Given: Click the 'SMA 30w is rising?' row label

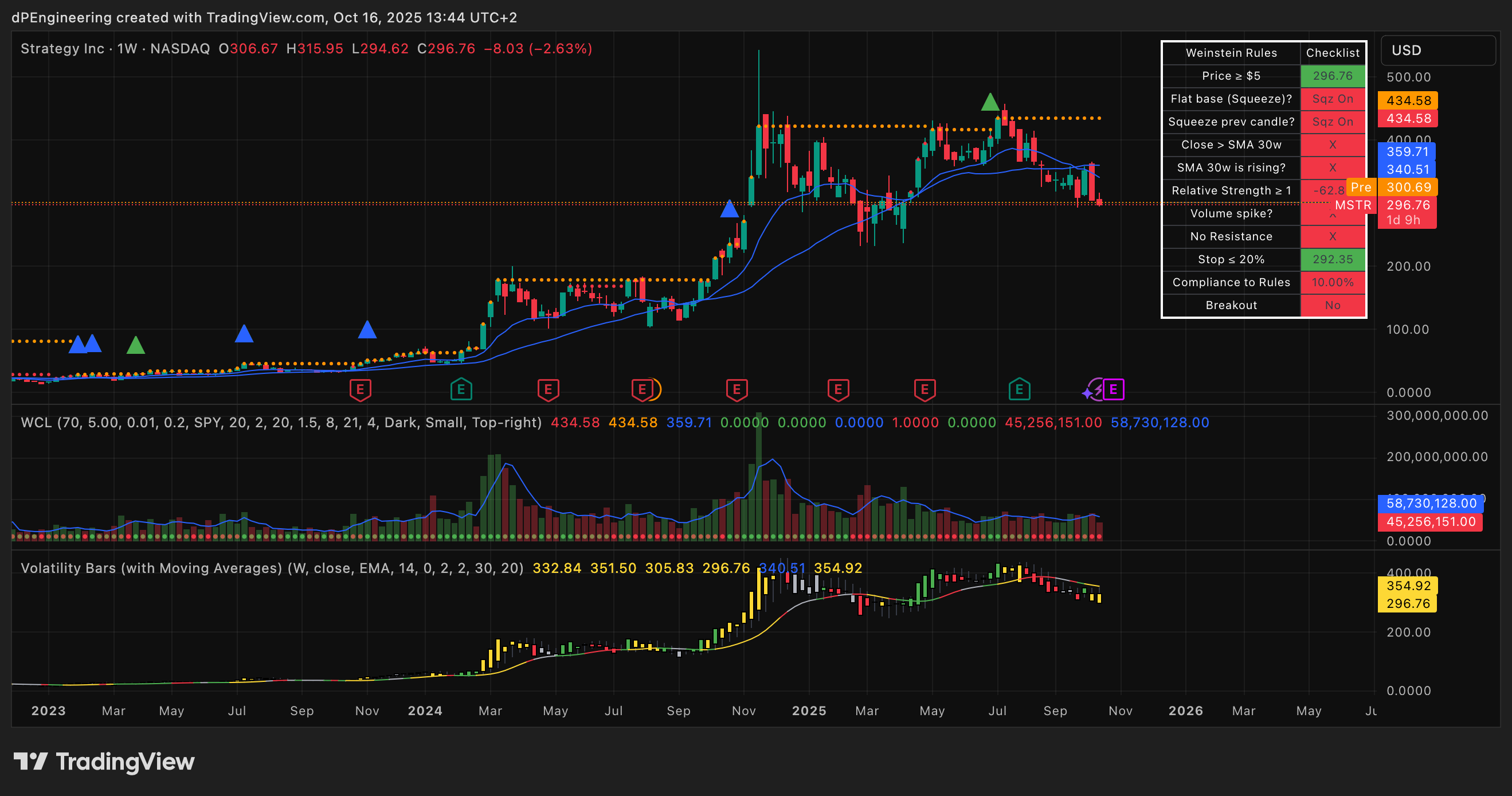Looking at the screenshot, I should [x=1231, y=167].
